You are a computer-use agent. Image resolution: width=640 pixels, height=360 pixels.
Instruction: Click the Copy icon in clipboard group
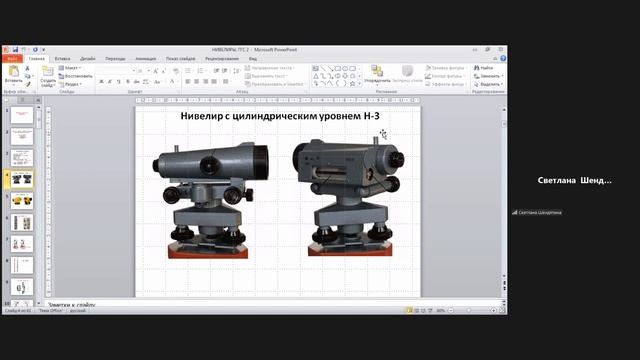pyautogui.click(x=27, y=76)
